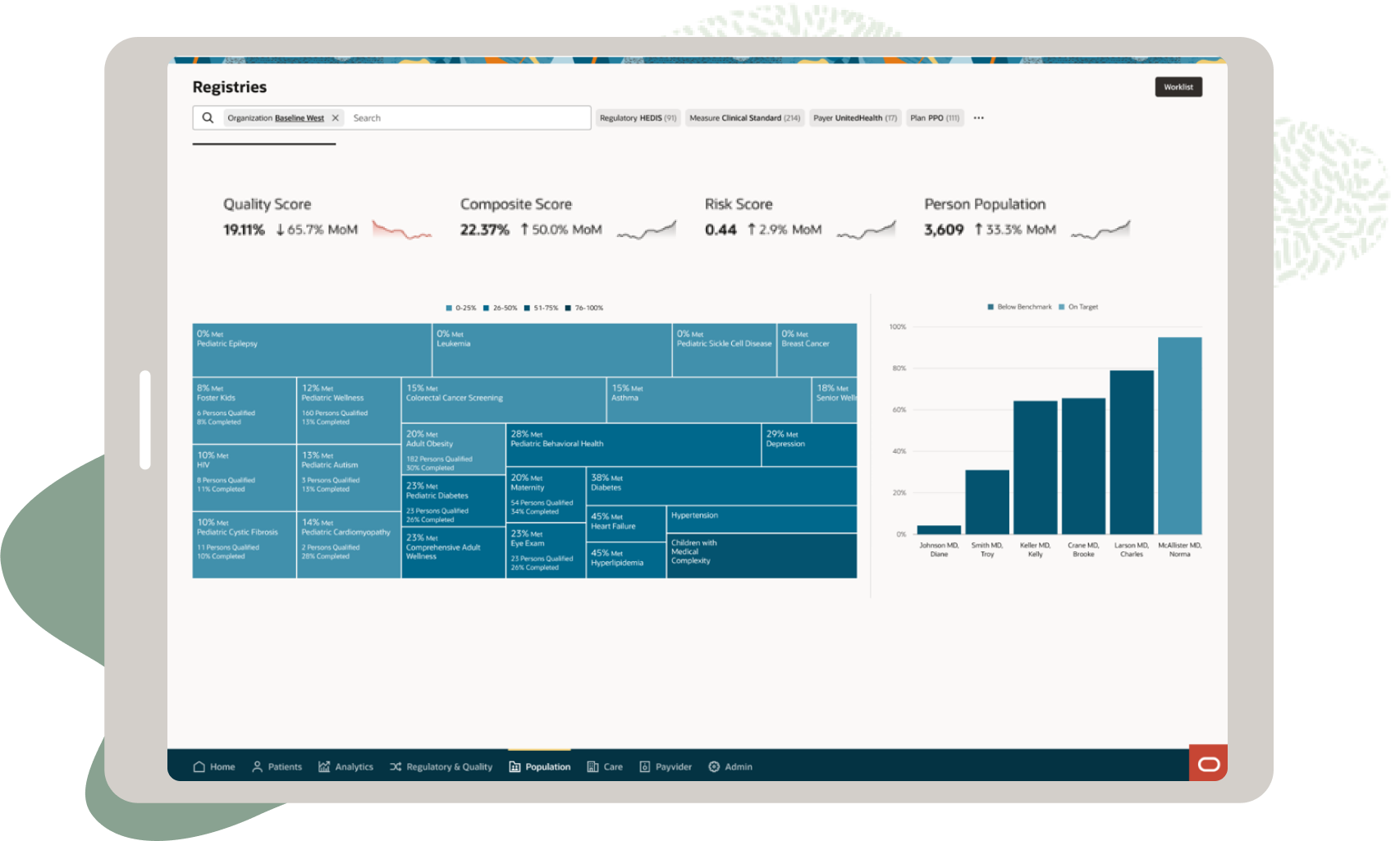Open the Regulatory HEDIS filter chip
Screen dimensions: 1400x841
click(638, 117)
